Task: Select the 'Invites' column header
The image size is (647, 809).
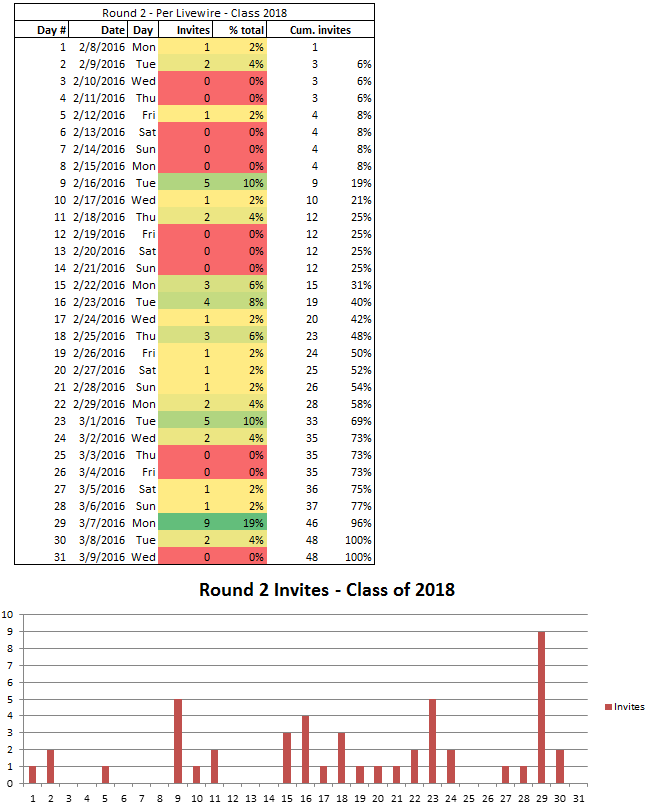Action: pos(194,30)
